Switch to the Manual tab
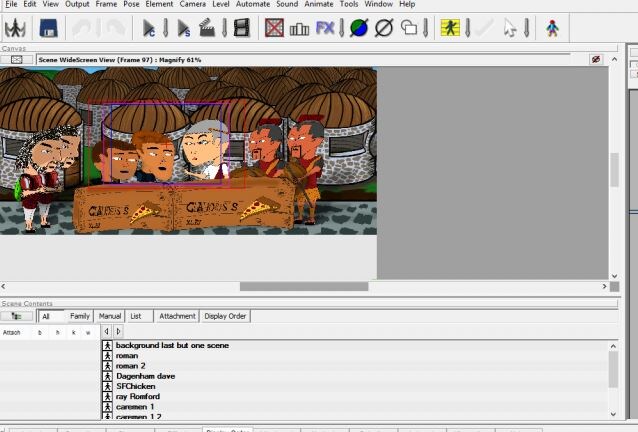The image size is (638, 432). click(109, 316)
